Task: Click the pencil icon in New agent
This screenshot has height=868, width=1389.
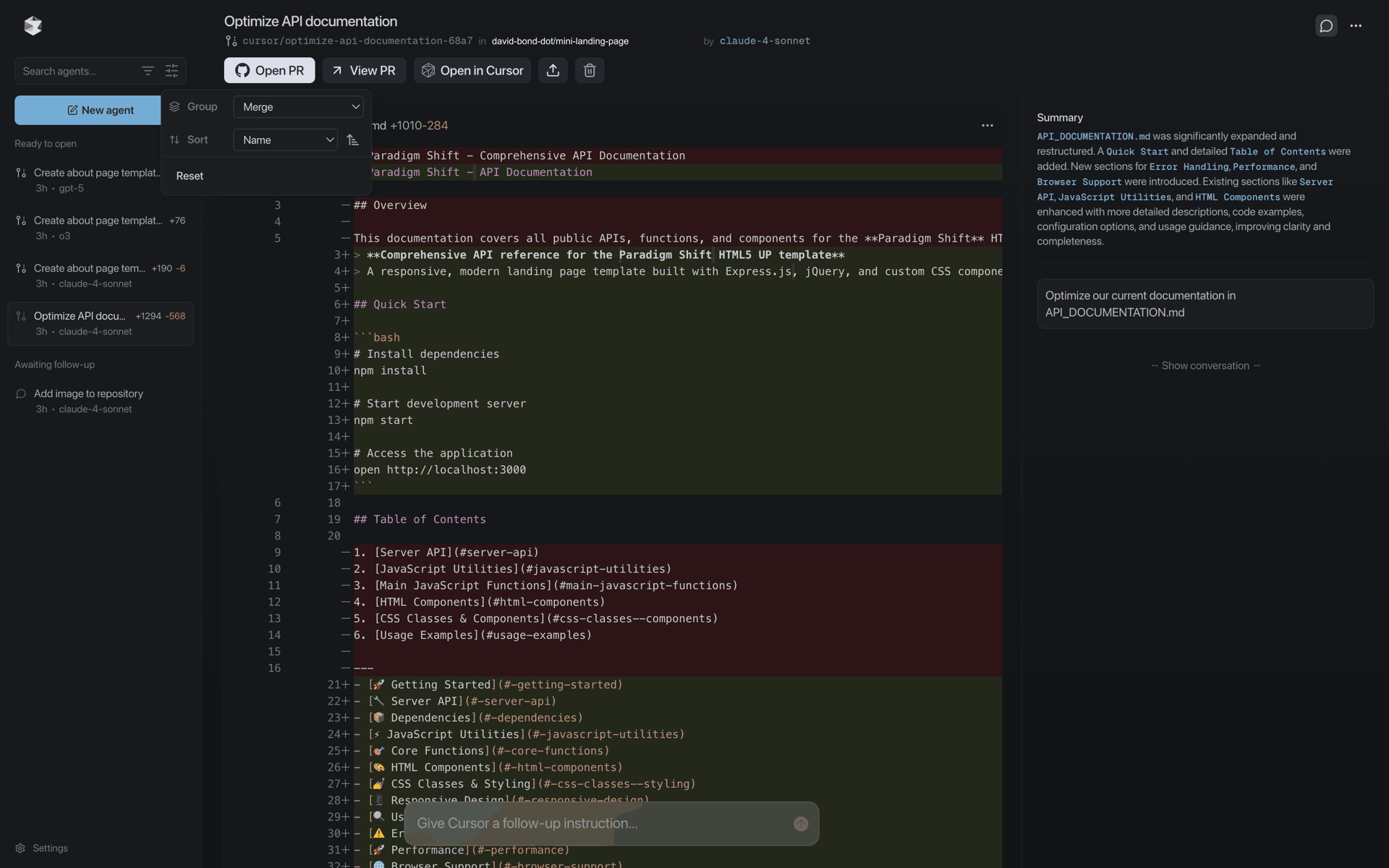Action: click(72, 110)
